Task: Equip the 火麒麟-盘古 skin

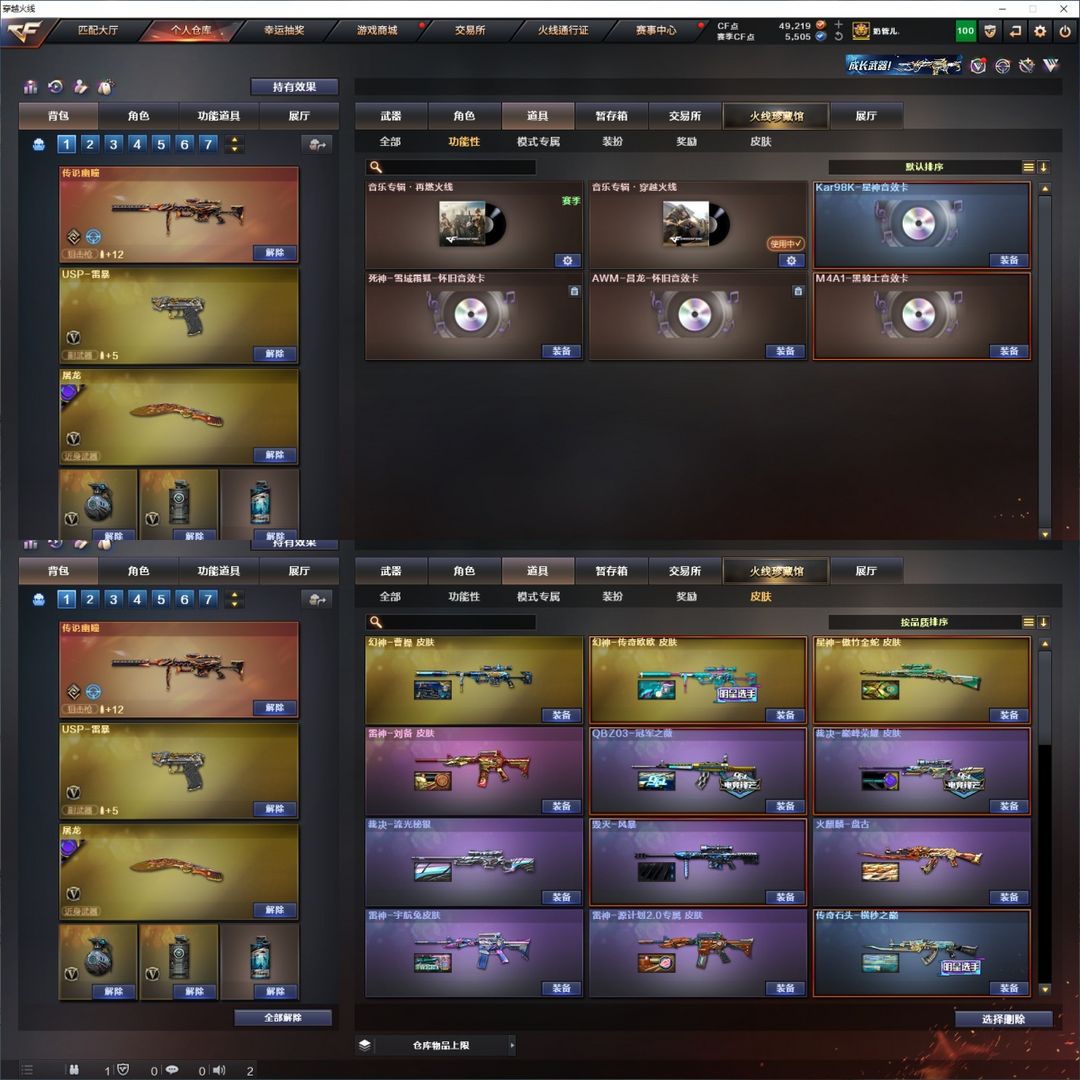Action: (1009, 897)
